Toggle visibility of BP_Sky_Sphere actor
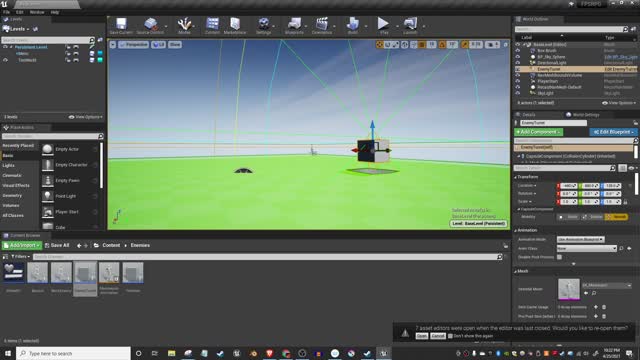Screen dimensions: 640x360 pos(518,57)
